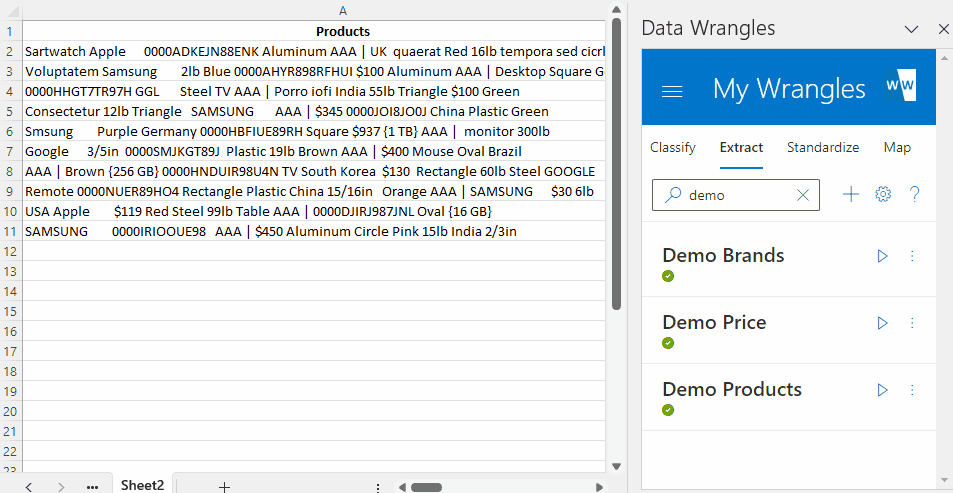
Task: Close the Data Wrangles task pane
Action: pyautogui.click(x=943, y=29)
